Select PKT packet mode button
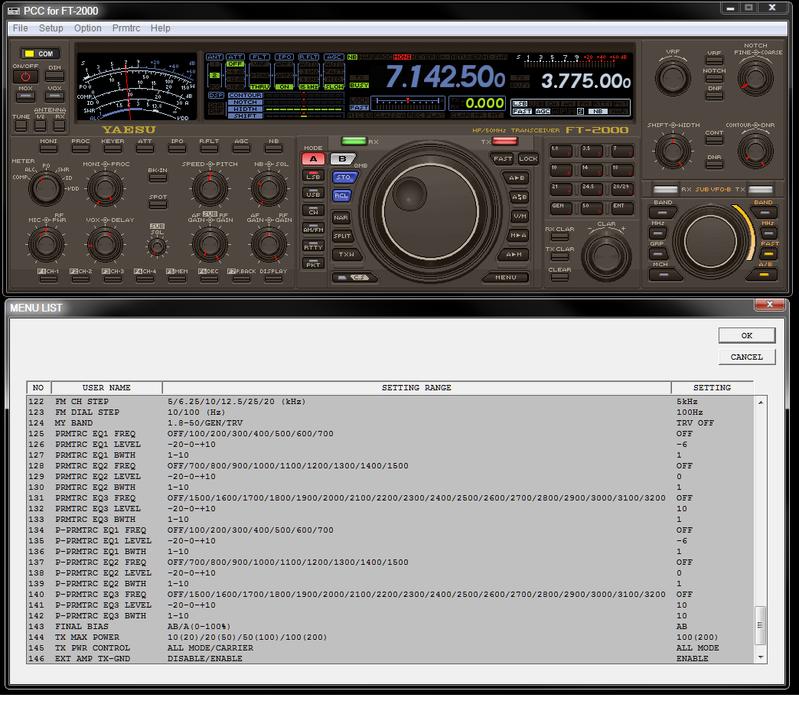The image size is (799, 701). pyautogui.click(x=313, y=264)
